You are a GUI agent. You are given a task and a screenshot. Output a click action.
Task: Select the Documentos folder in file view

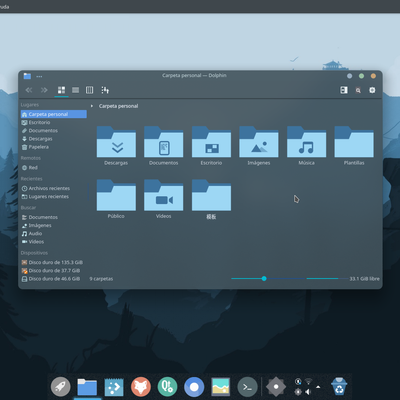click(x=164, y=142)
